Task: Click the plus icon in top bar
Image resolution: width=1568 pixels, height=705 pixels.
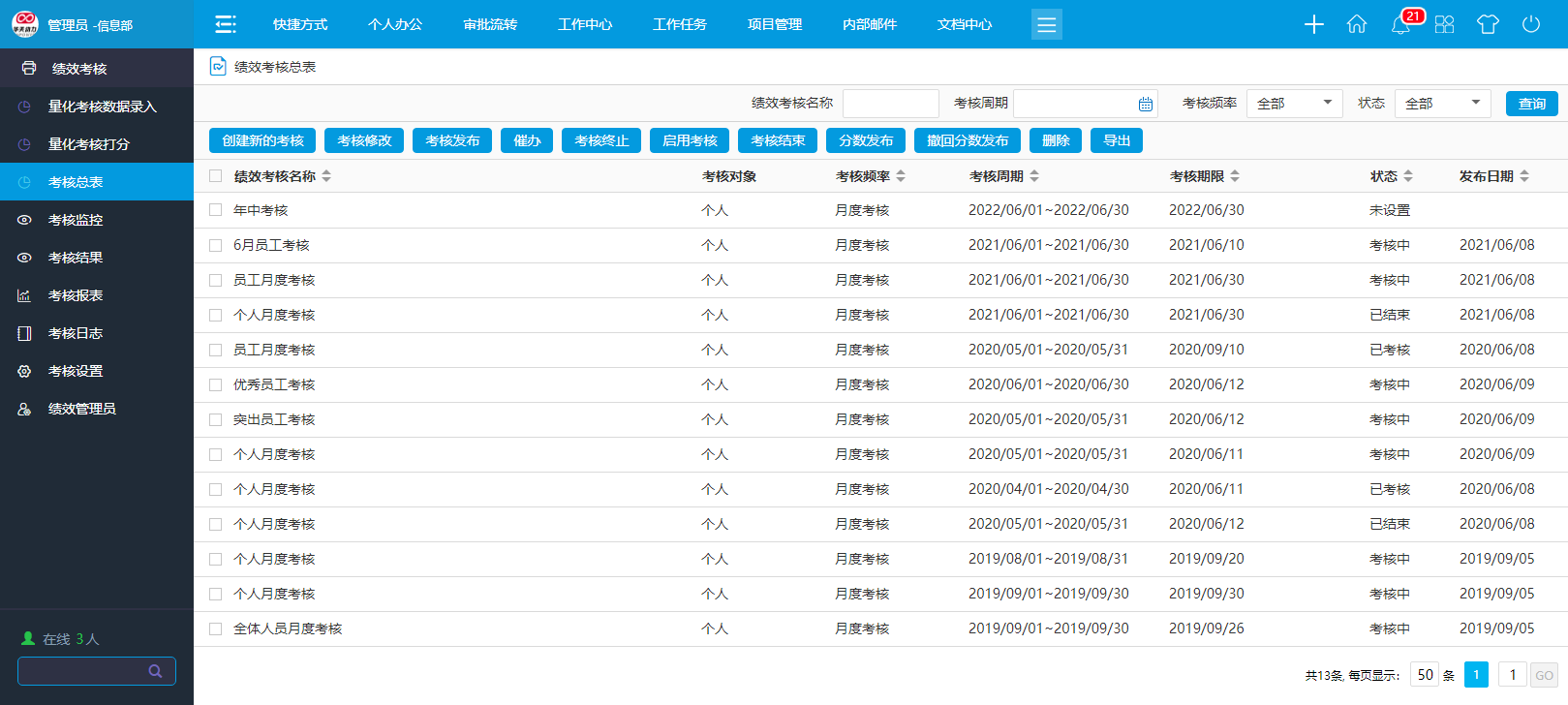Action: (x=1313, y=24)
